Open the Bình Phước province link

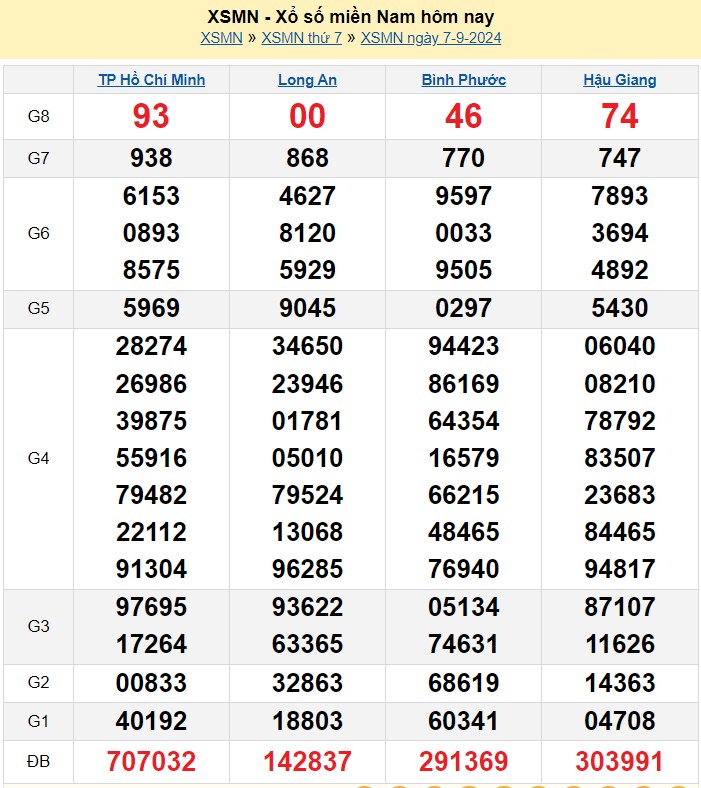463,80
